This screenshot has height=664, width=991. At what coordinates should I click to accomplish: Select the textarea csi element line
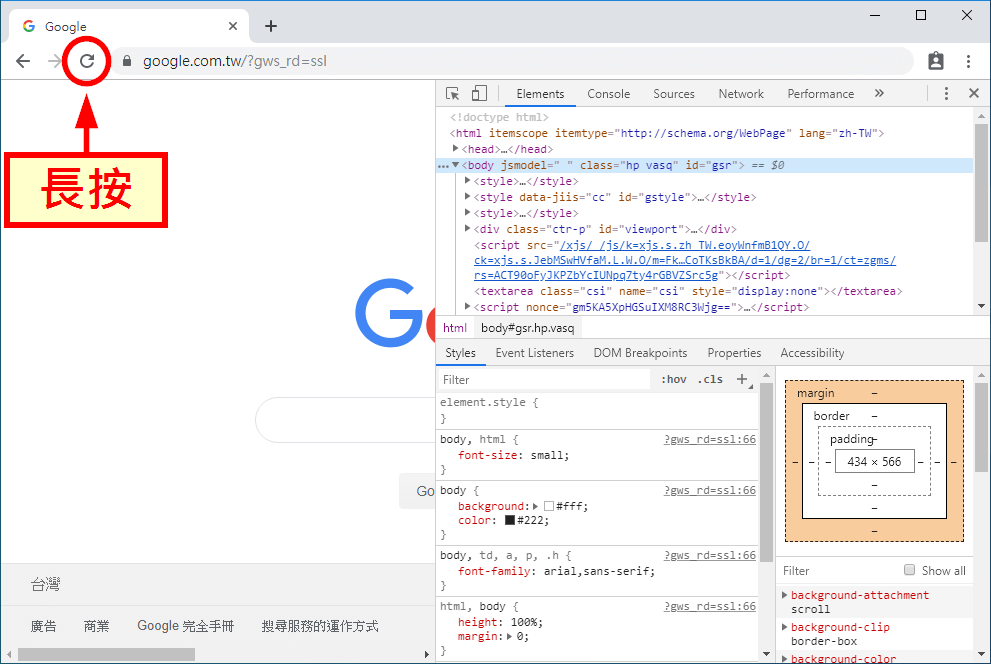pos(688,291)
